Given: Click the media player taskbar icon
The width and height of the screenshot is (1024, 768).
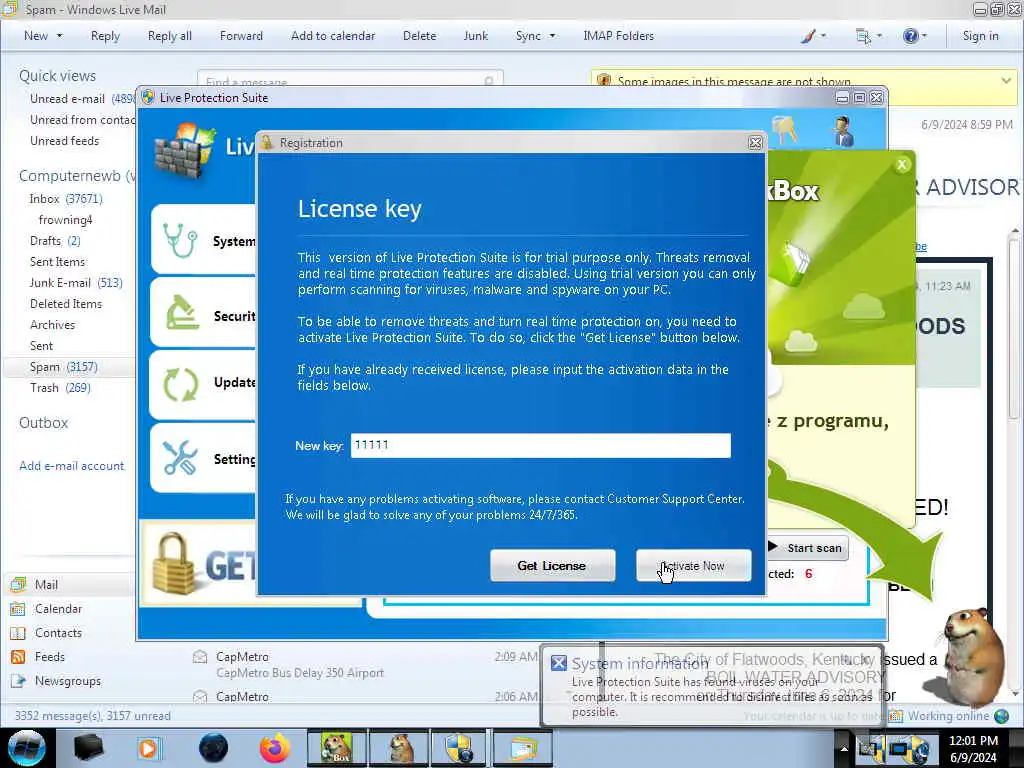Looking at the screenshot, I should [148, 748].
